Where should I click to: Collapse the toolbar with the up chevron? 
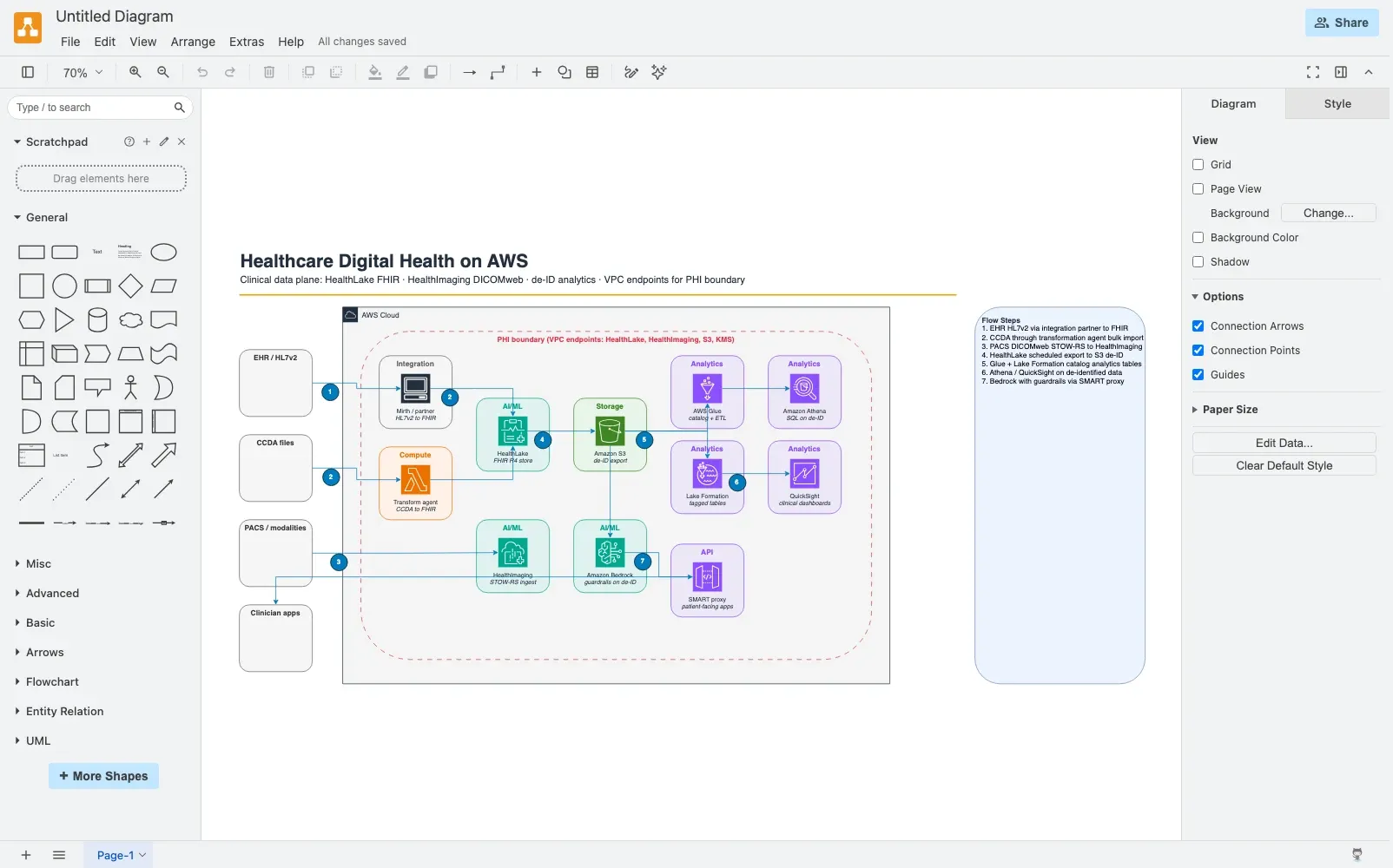1369,73
